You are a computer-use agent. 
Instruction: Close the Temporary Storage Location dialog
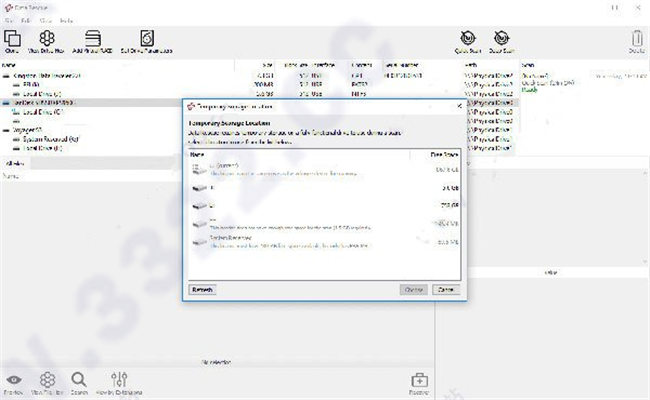point(459,107)
